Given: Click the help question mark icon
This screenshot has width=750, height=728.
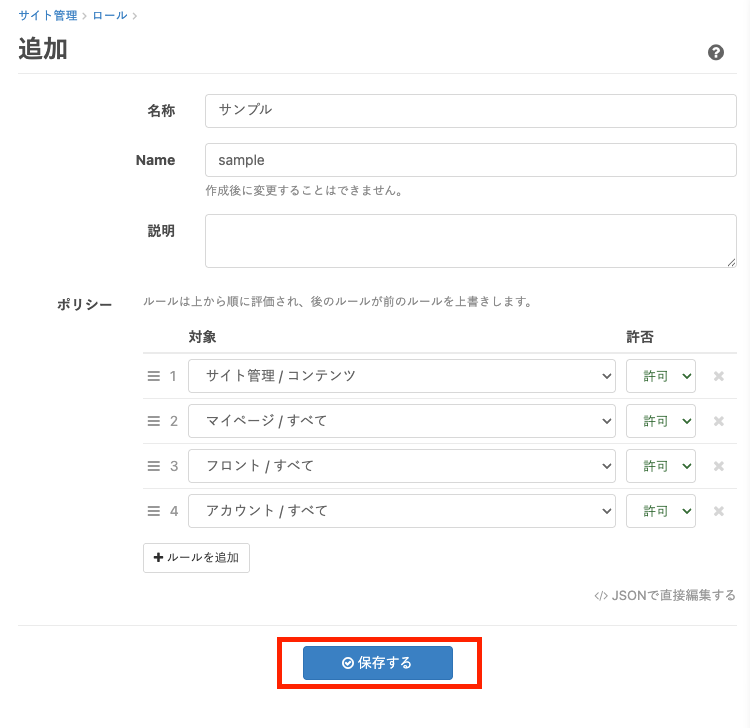Looking at the screenshot, I should [x=716, y=53].
